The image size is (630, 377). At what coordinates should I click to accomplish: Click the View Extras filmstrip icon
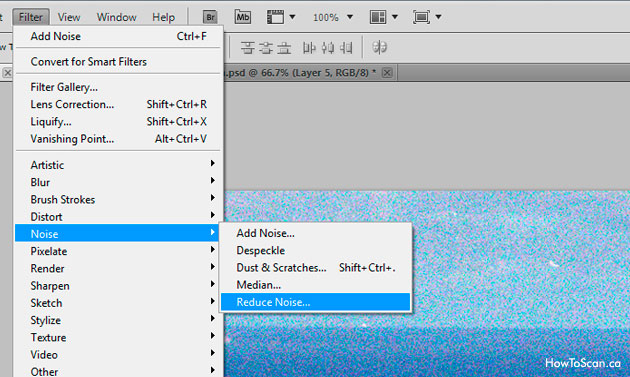[x=275, y=17]
